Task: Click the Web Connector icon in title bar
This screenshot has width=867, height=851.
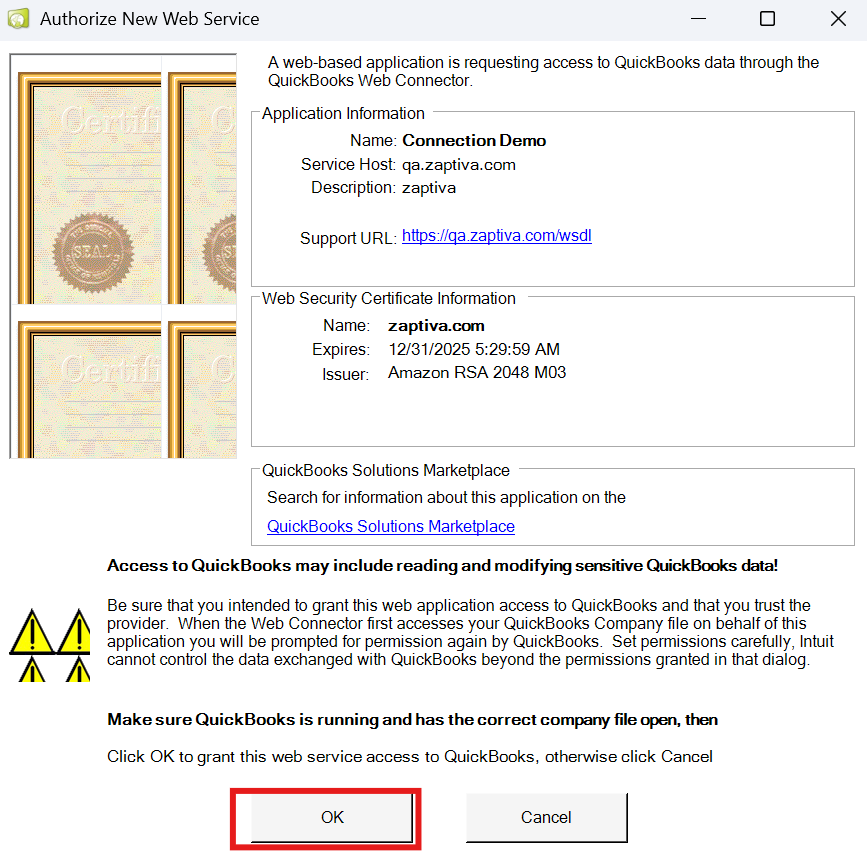Action: coord(18,19)
